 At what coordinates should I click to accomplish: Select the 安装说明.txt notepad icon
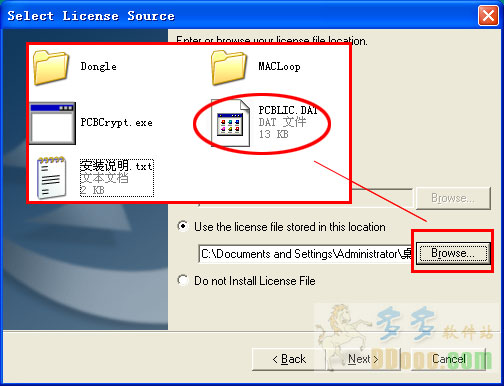pyautogui.click(x=51, y=178)
